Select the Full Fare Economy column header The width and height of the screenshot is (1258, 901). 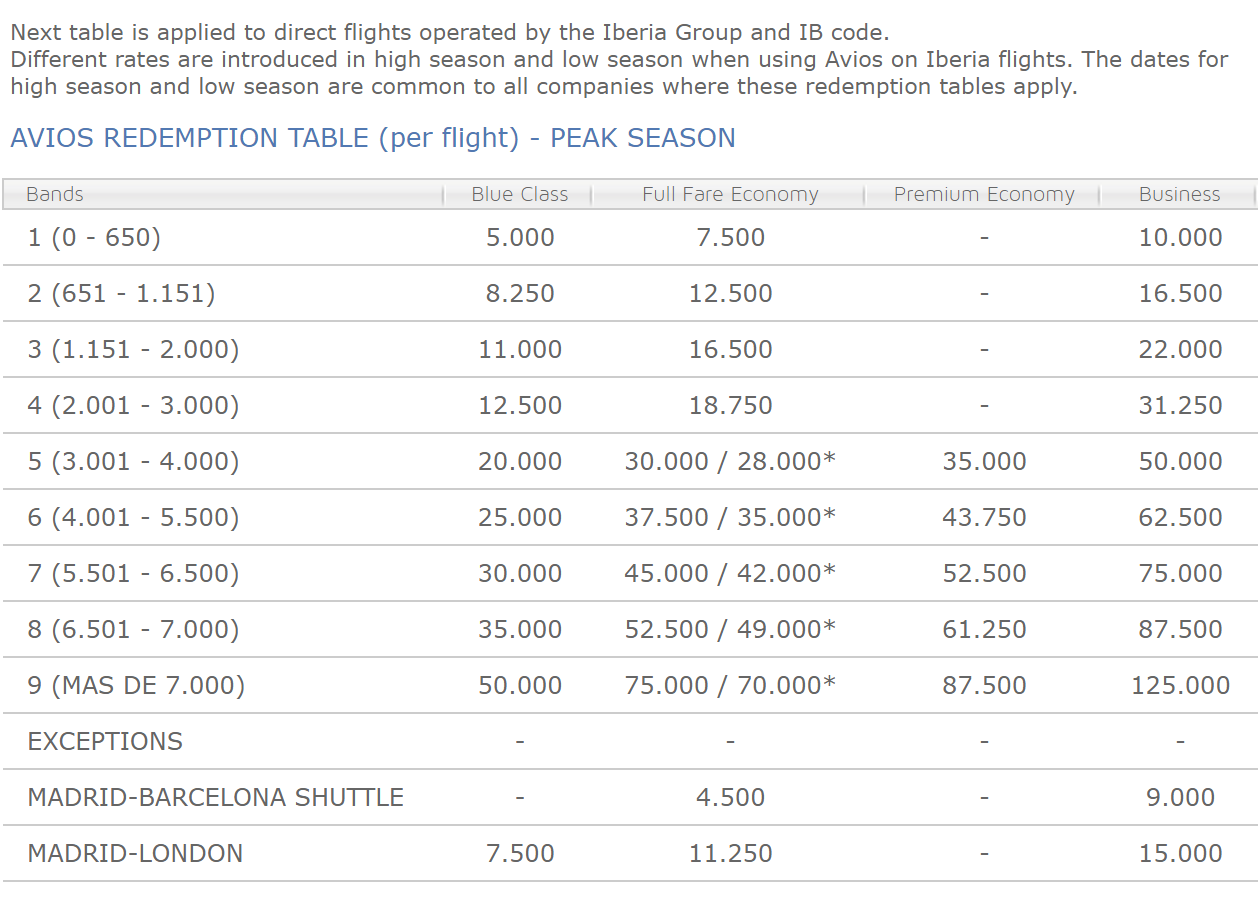(730, 194)
